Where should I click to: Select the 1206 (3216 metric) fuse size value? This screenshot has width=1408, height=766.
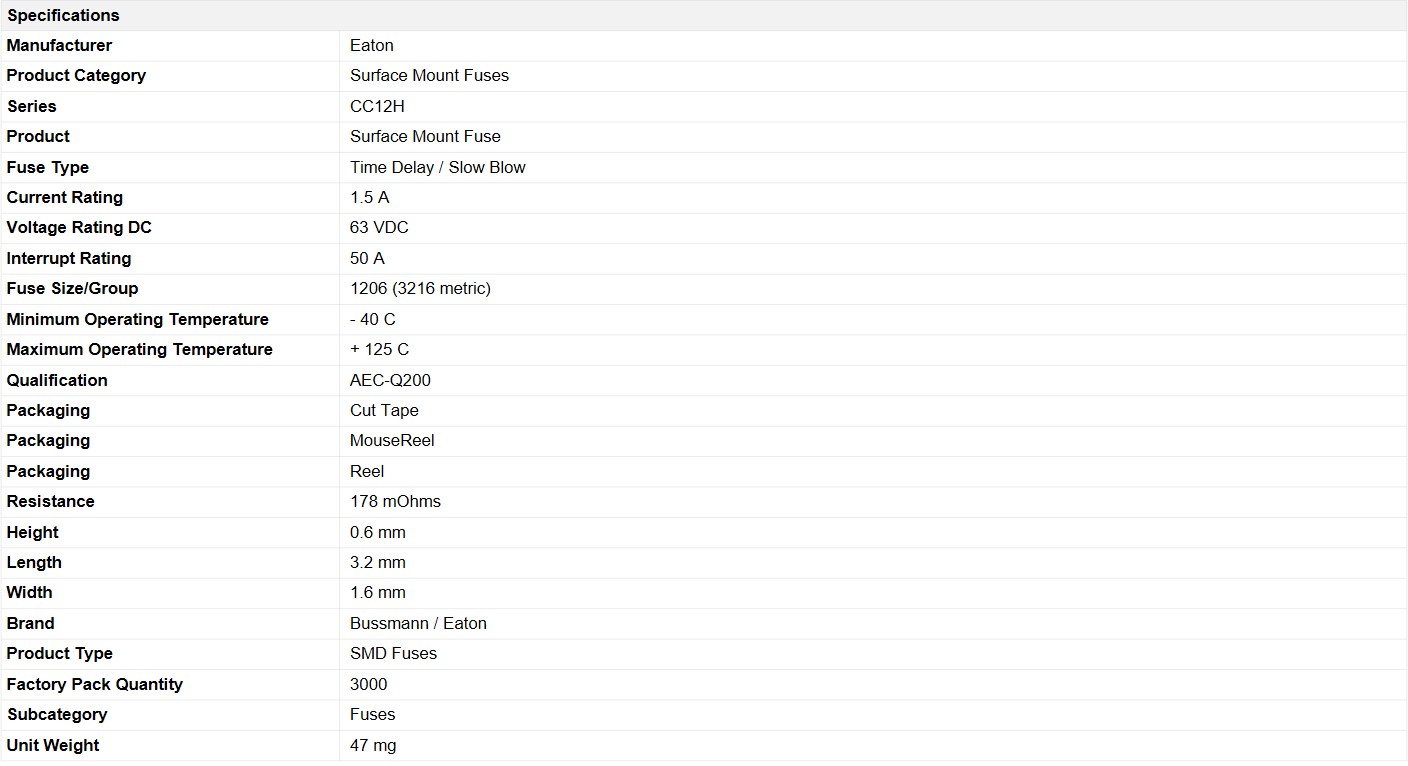point(420,288)
